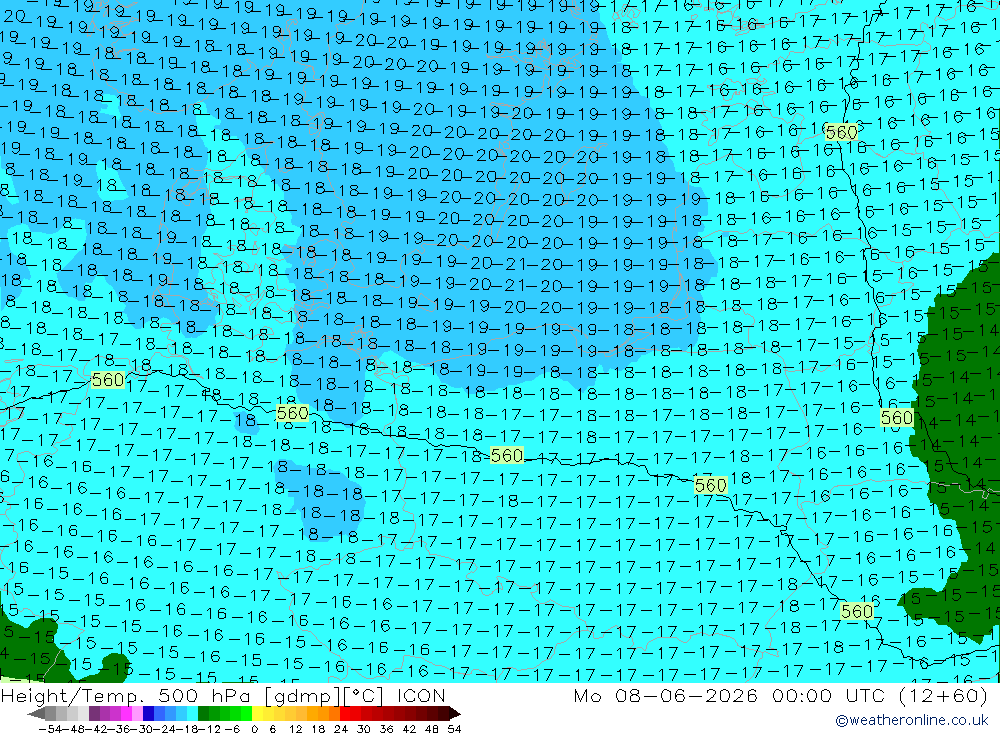Click the topmost '560' contour label
The width and height of the screenshot is (1000, 733).
[x=841, y=133]
